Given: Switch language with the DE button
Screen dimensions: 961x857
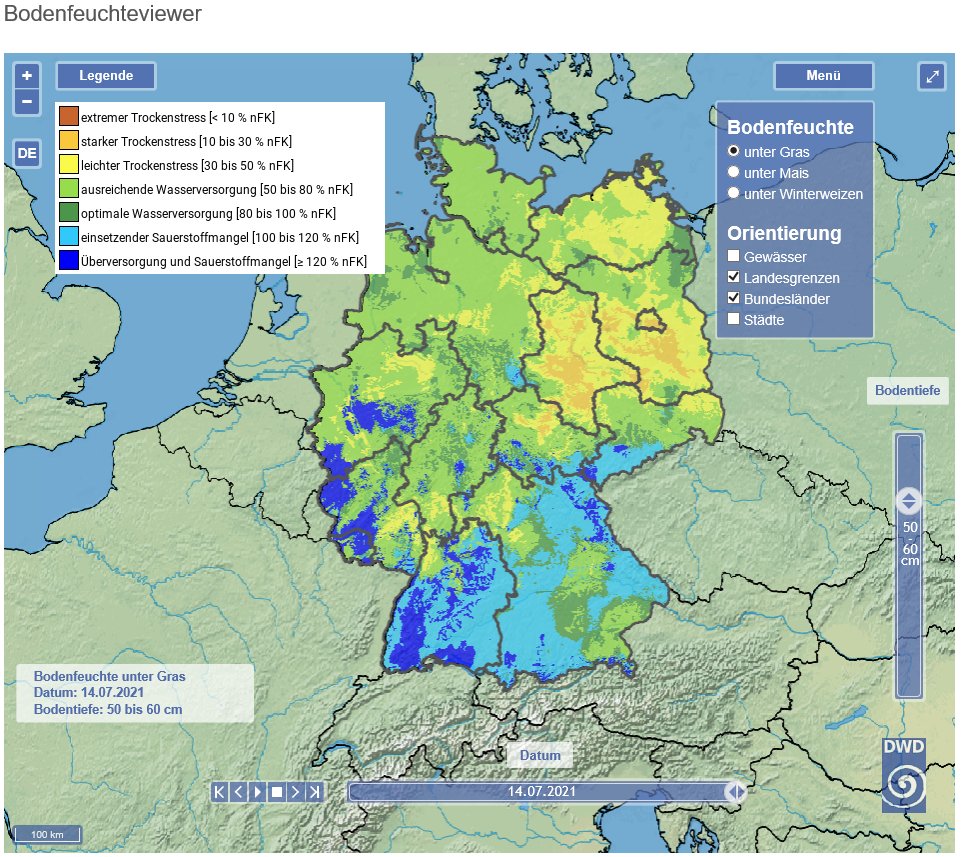Looking at the screenshot, I should pos(26,153).
